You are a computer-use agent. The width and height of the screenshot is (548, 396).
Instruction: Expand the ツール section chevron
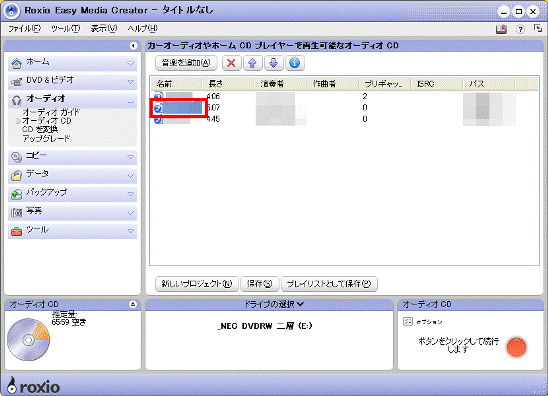pyautogui.click(x=130, y=231)
